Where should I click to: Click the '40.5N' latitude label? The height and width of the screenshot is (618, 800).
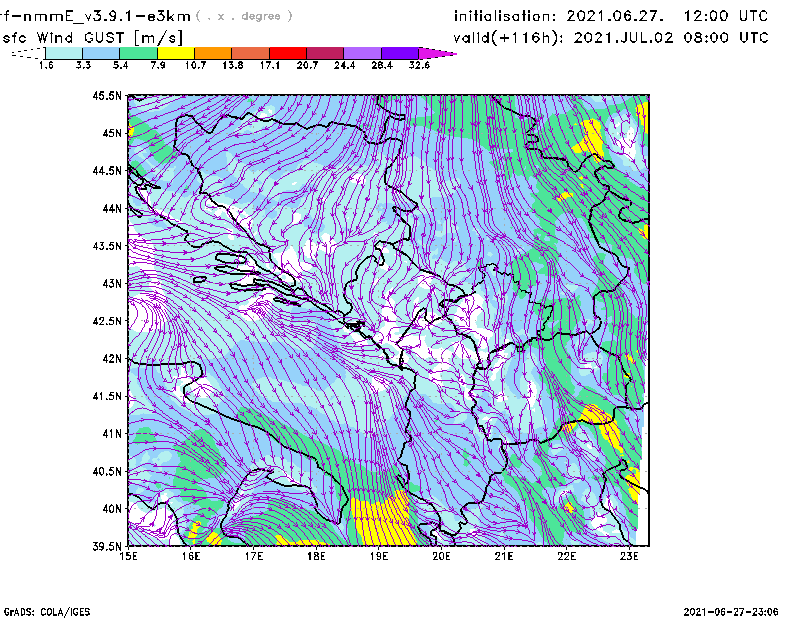coord(107,472)
